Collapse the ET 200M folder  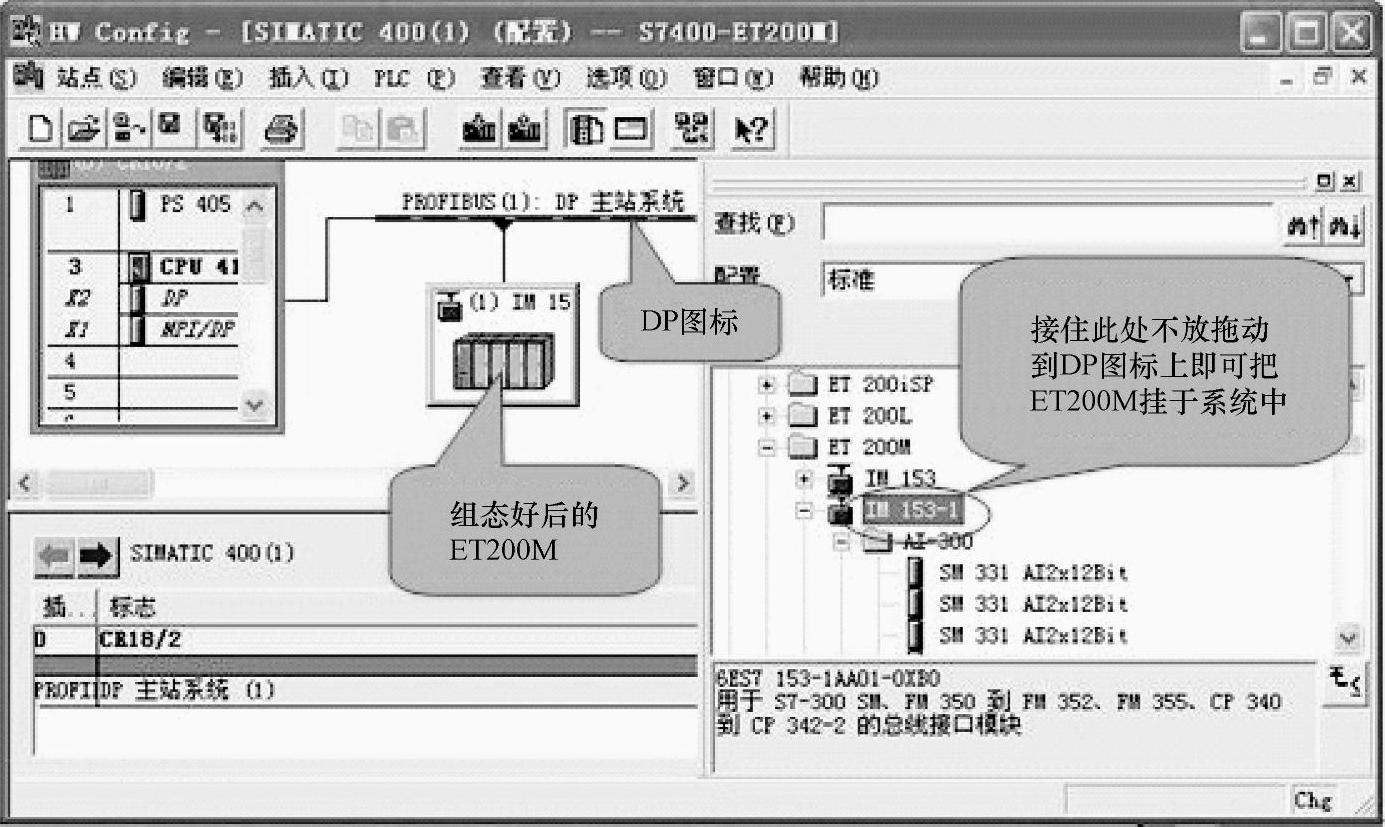pos(767,448)
